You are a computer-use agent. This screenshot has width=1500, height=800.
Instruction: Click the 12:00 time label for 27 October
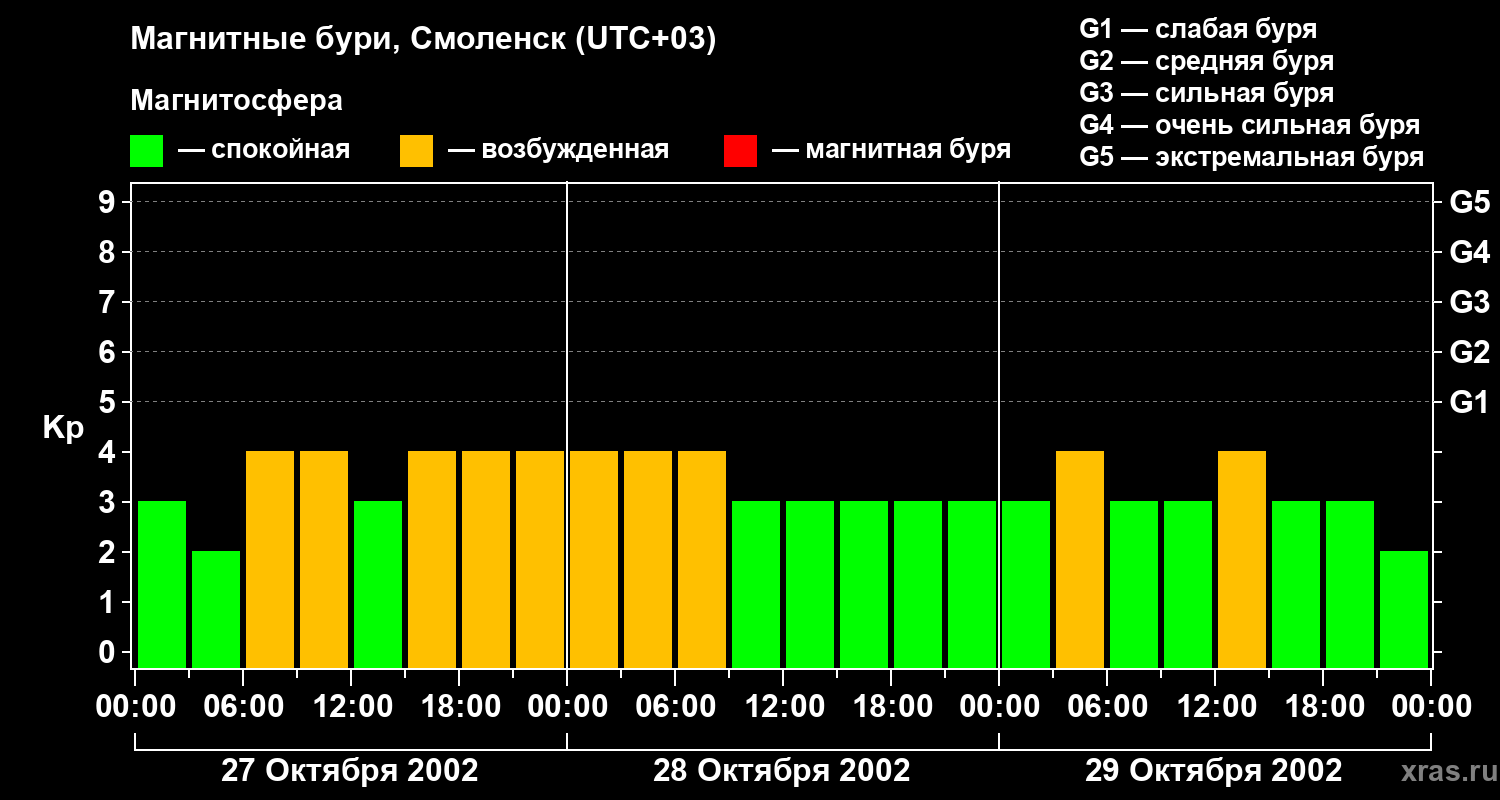pyautogui.click(x=351, y=707)
